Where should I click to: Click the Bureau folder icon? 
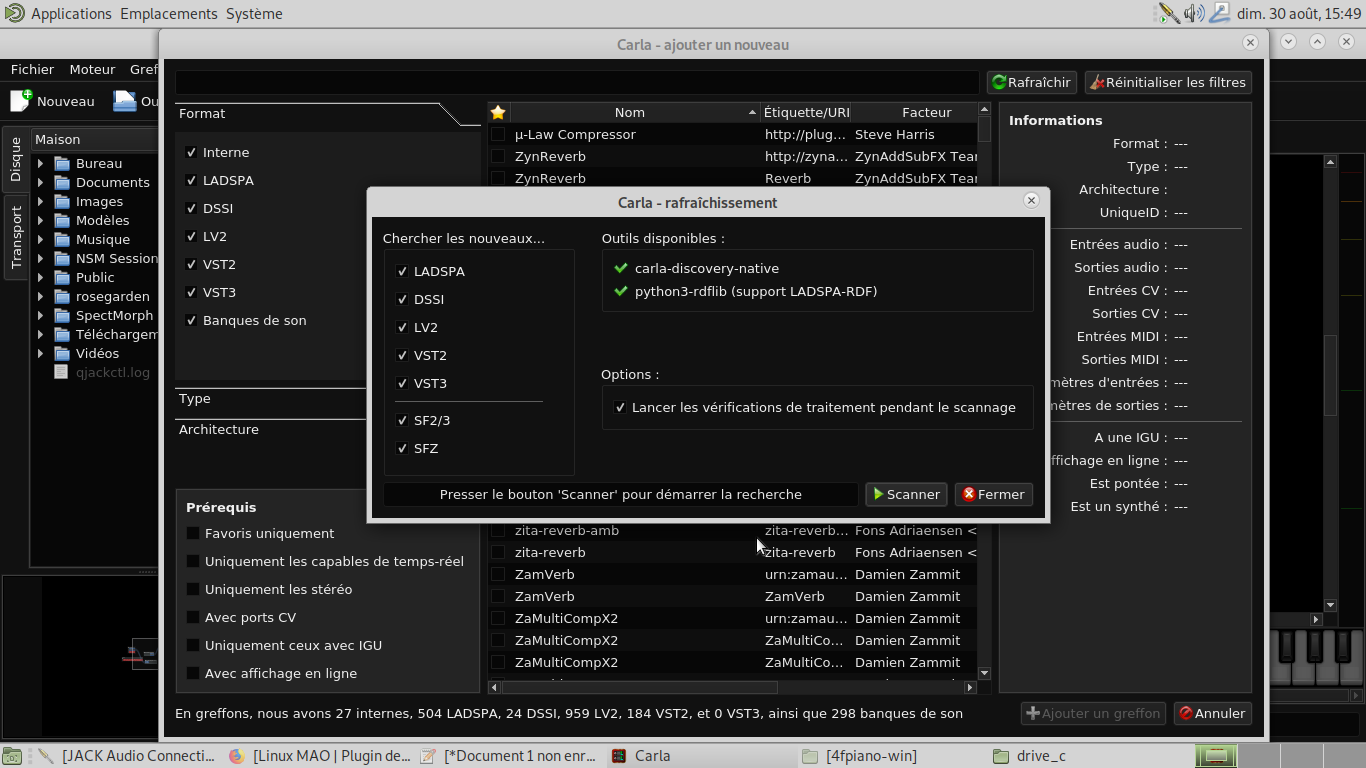62,163
